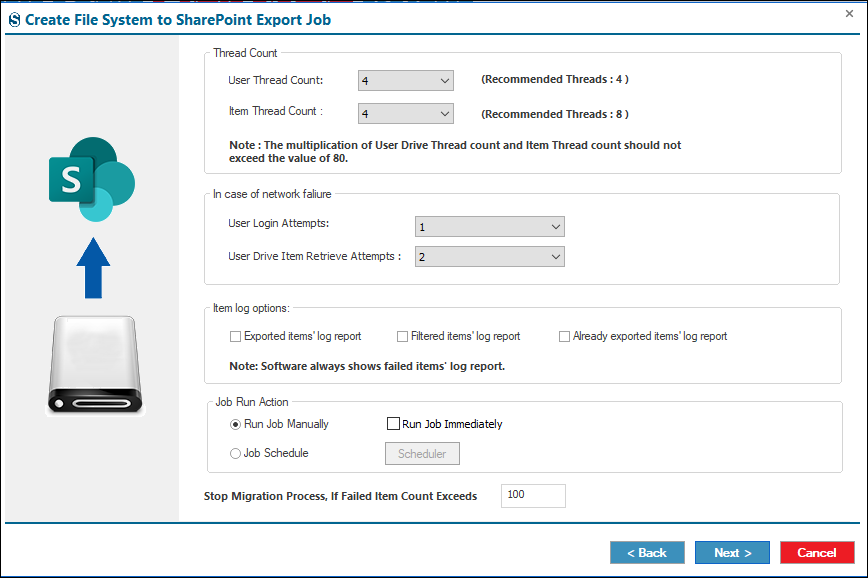Proceed with the Next > button
Screen dimensions: 868x578
coord(732,553)
